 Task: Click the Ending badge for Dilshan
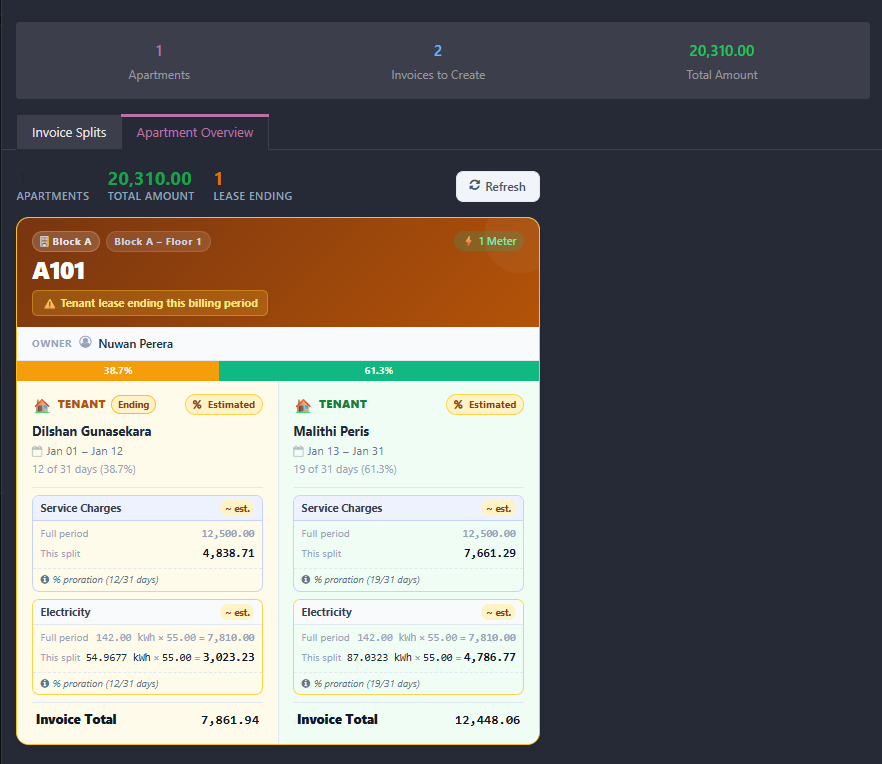(133, 405)
